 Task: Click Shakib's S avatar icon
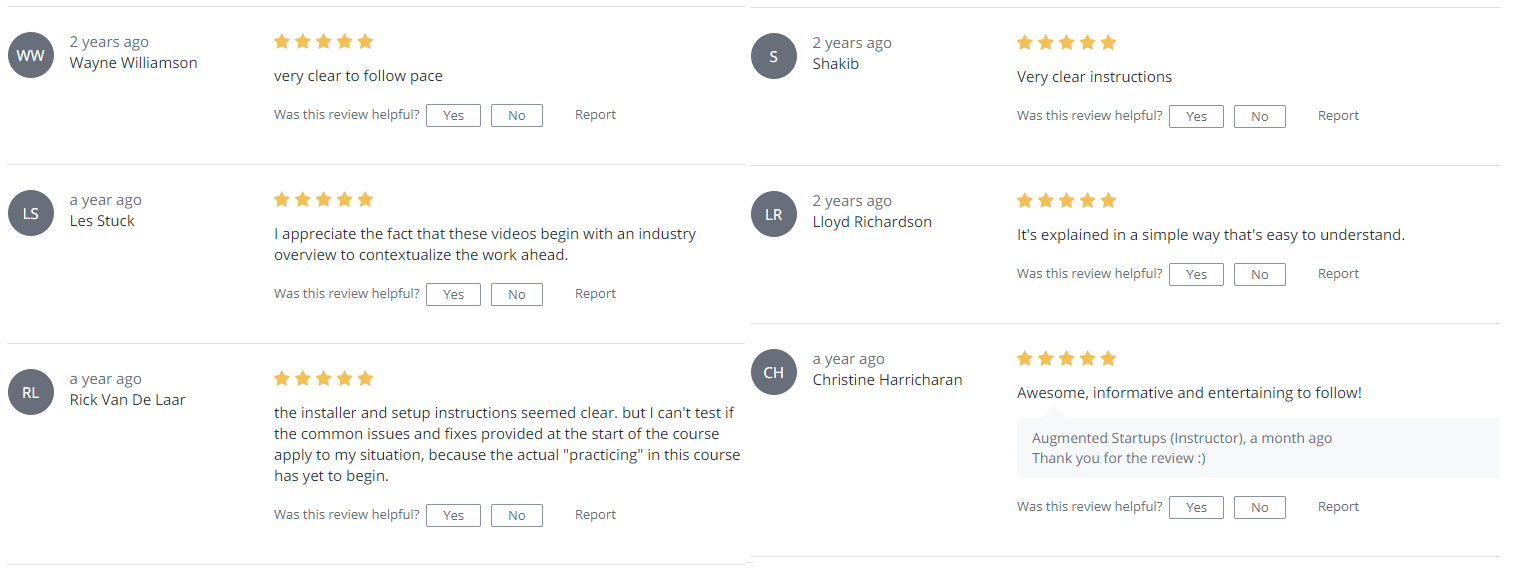774,56
